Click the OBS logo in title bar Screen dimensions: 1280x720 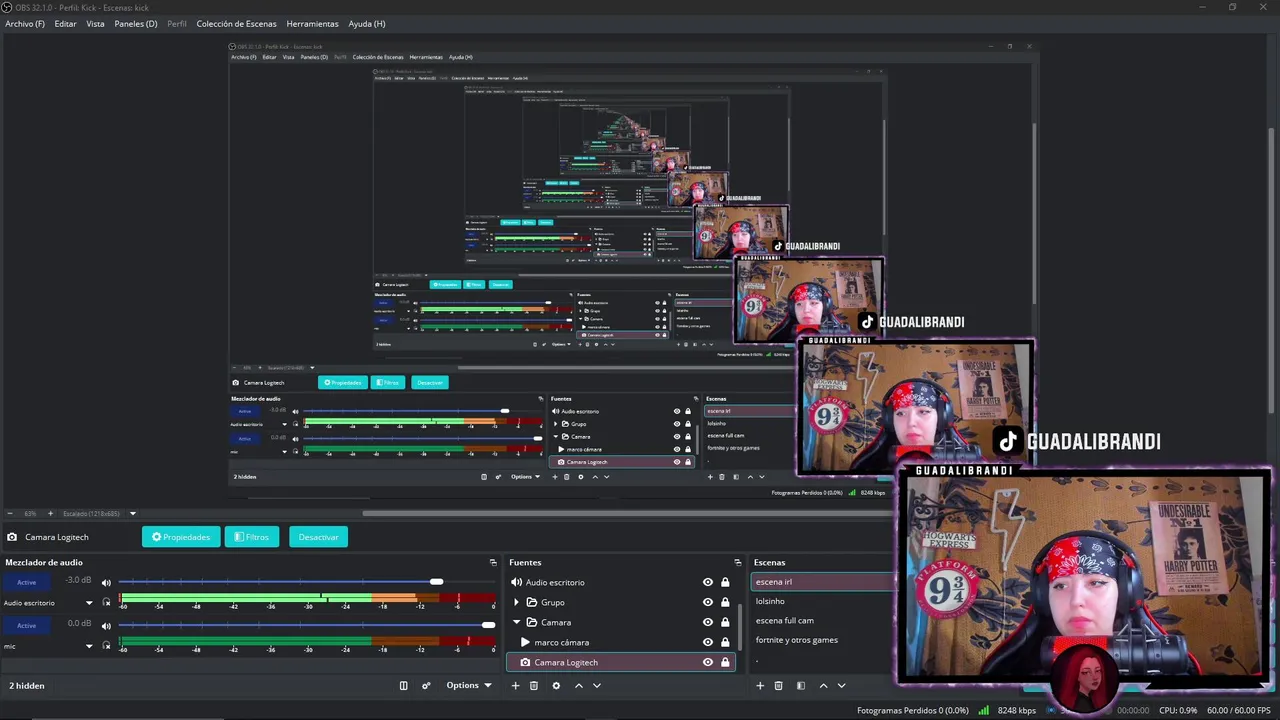[x=7, y=7]
